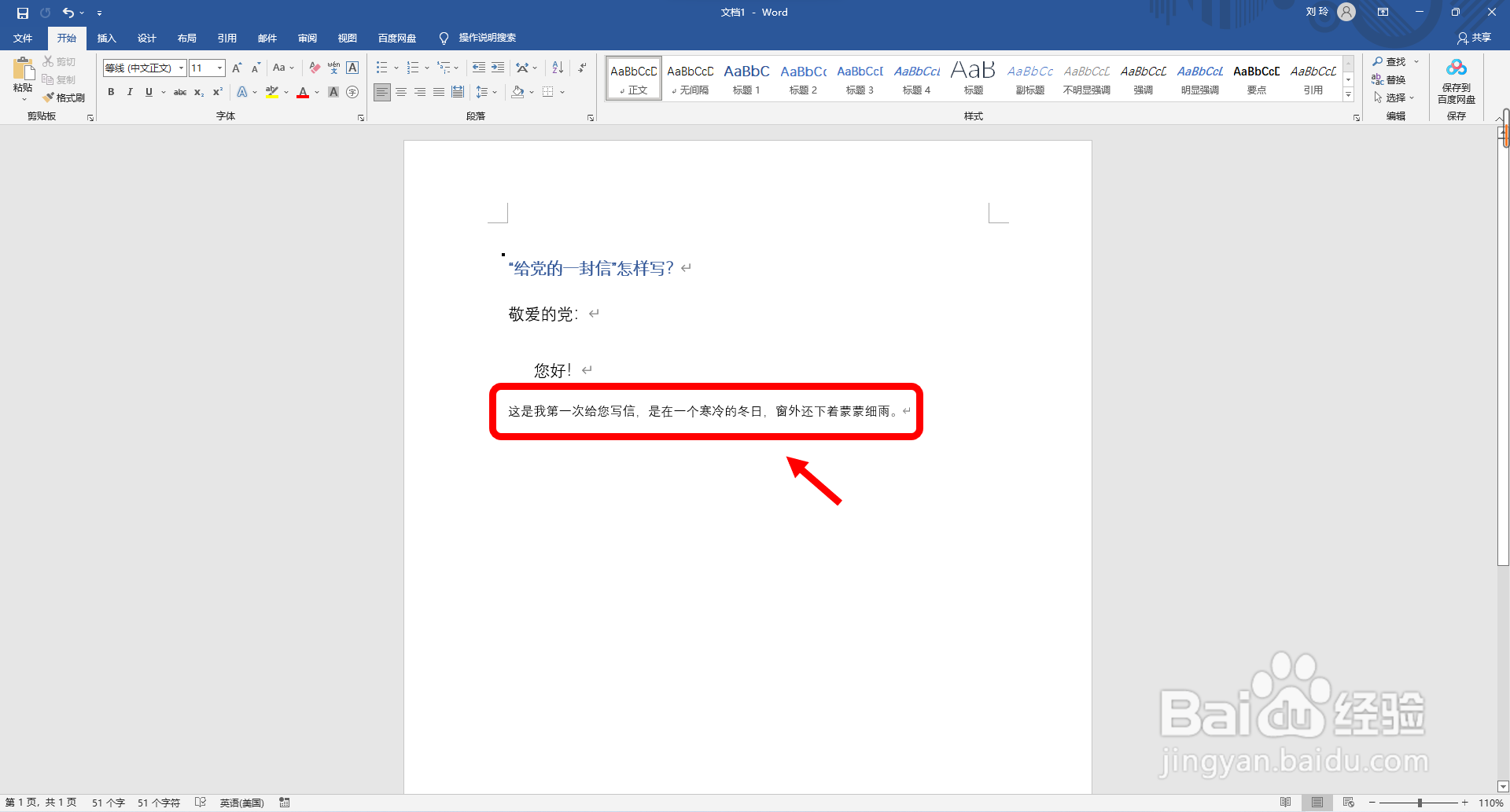Increase paragraph indent

pyautogui.click(x=498, y=68)
